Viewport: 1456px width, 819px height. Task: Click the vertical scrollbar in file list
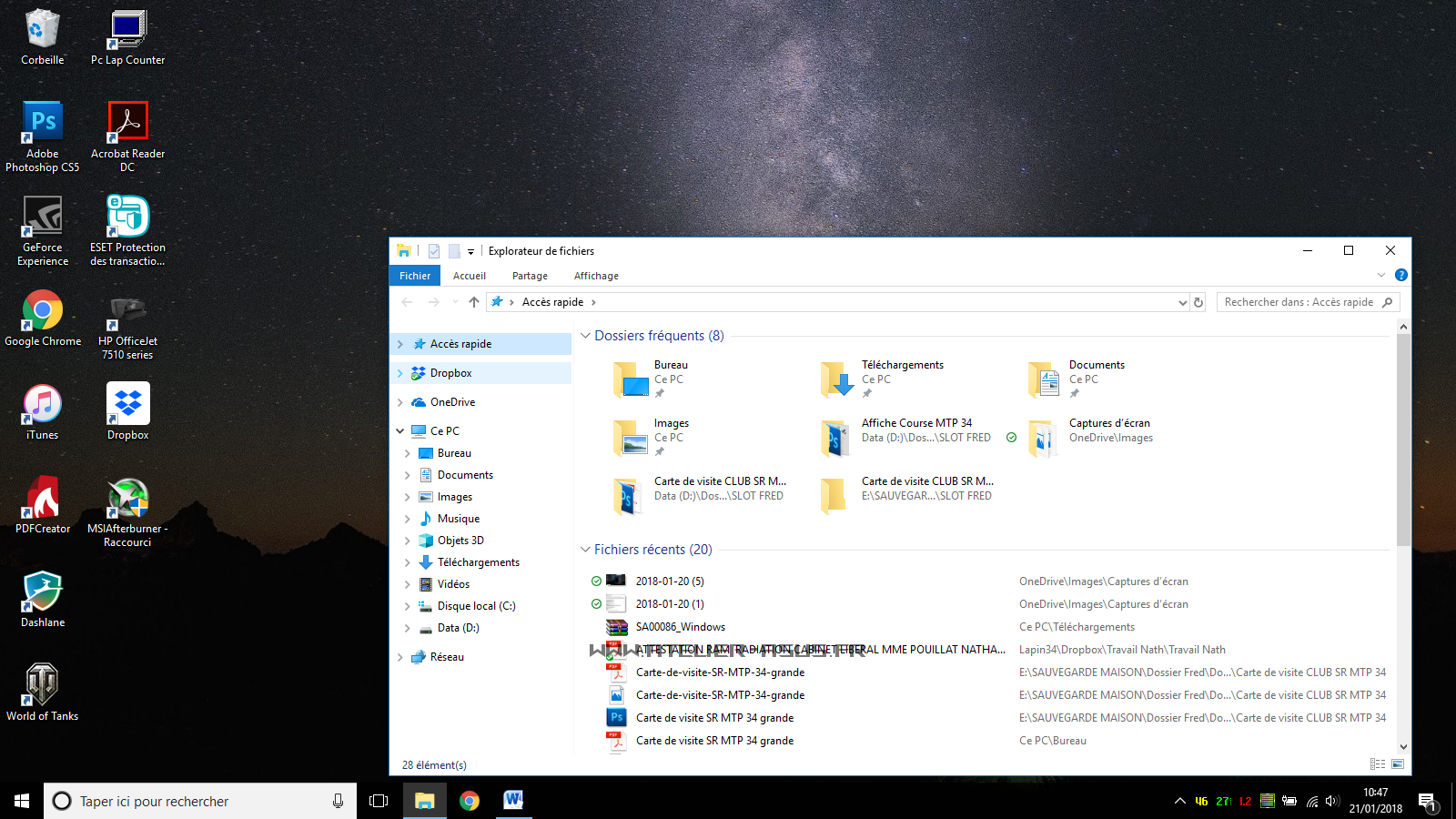[x=1403, y=437]
